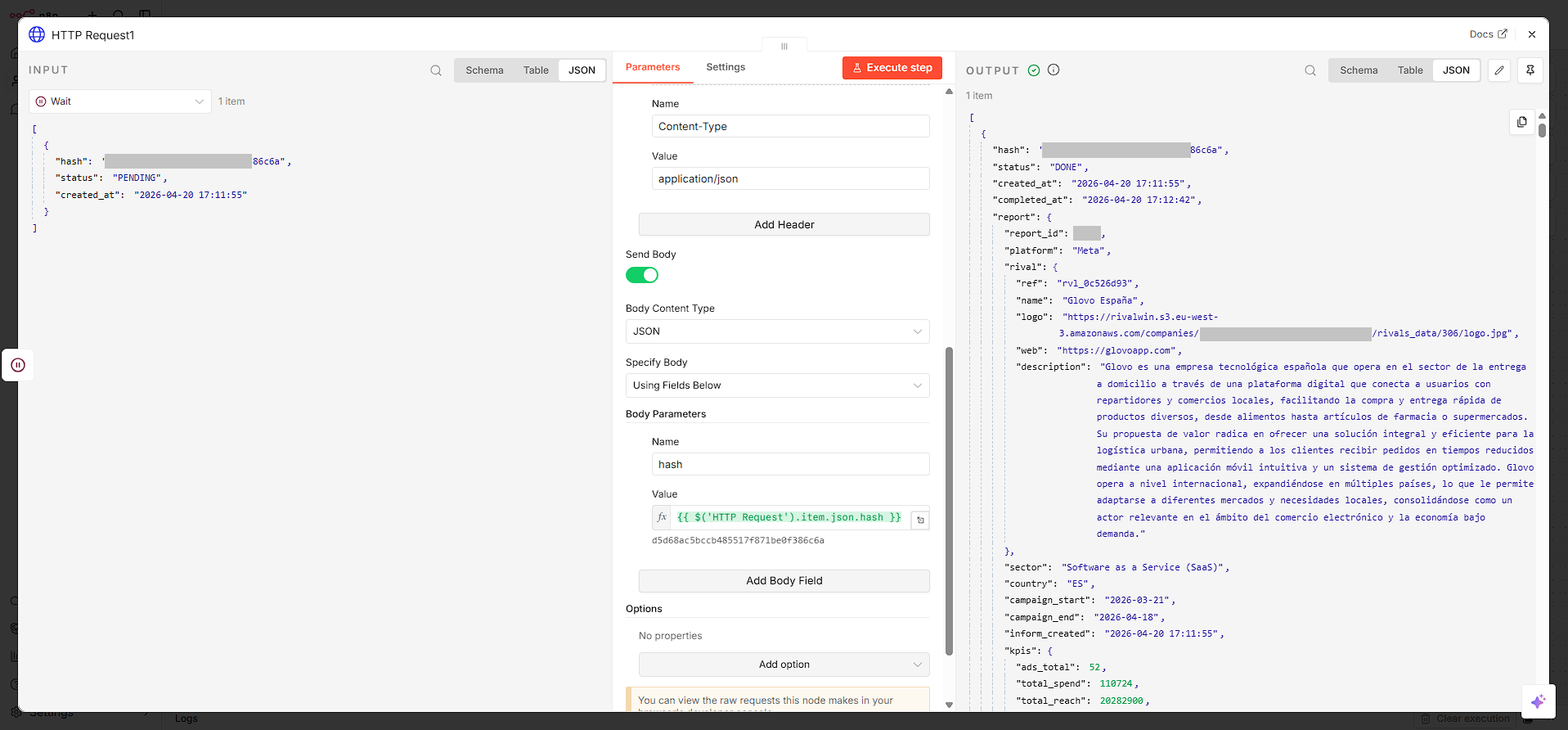This screenshot has height=730, width=1568.
Task: Click the "PENDING" status value in INPUT
Action: point(137,178)
